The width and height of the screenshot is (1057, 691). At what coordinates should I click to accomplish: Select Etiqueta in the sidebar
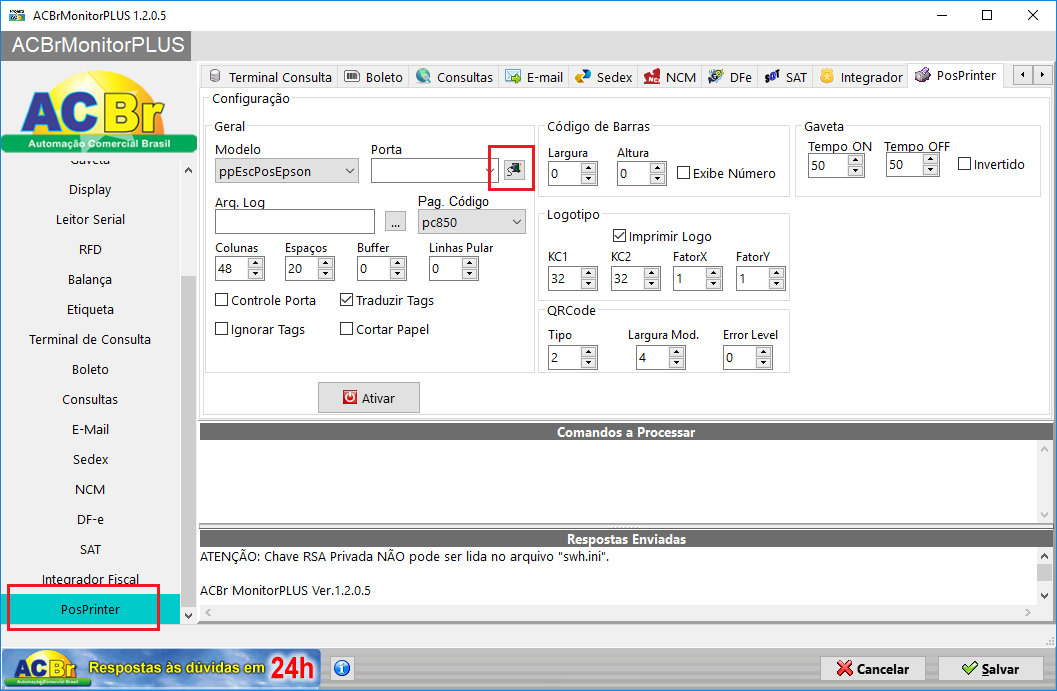pos(90,309)
